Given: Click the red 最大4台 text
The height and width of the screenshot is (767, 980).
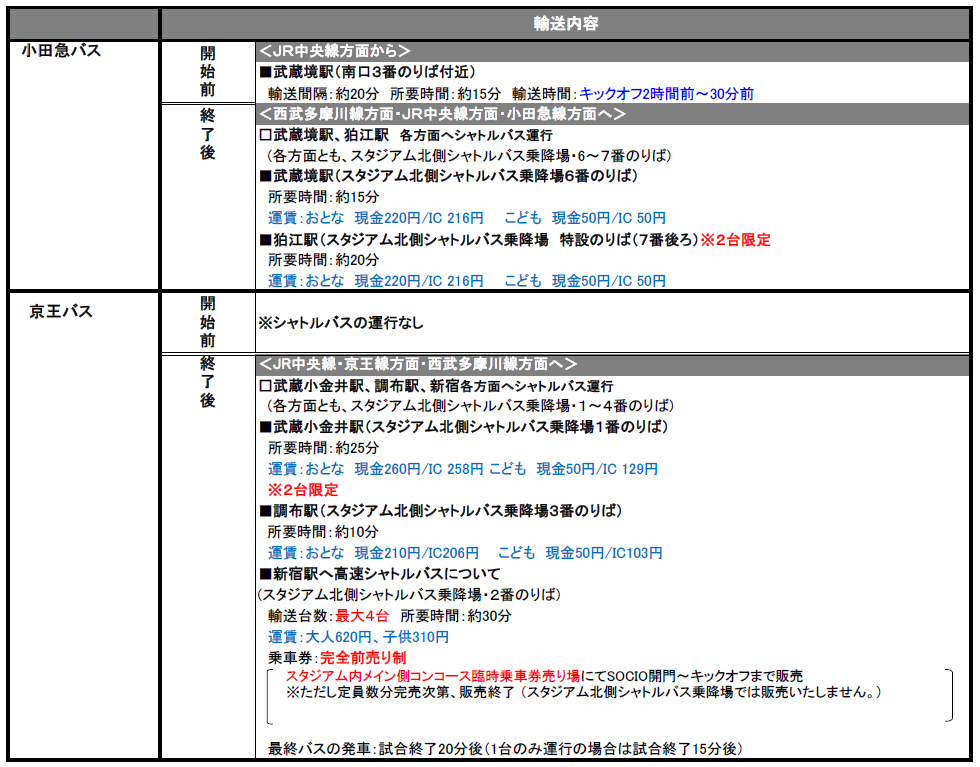Looking at the screenshot, I should click(x=361, y=616).
